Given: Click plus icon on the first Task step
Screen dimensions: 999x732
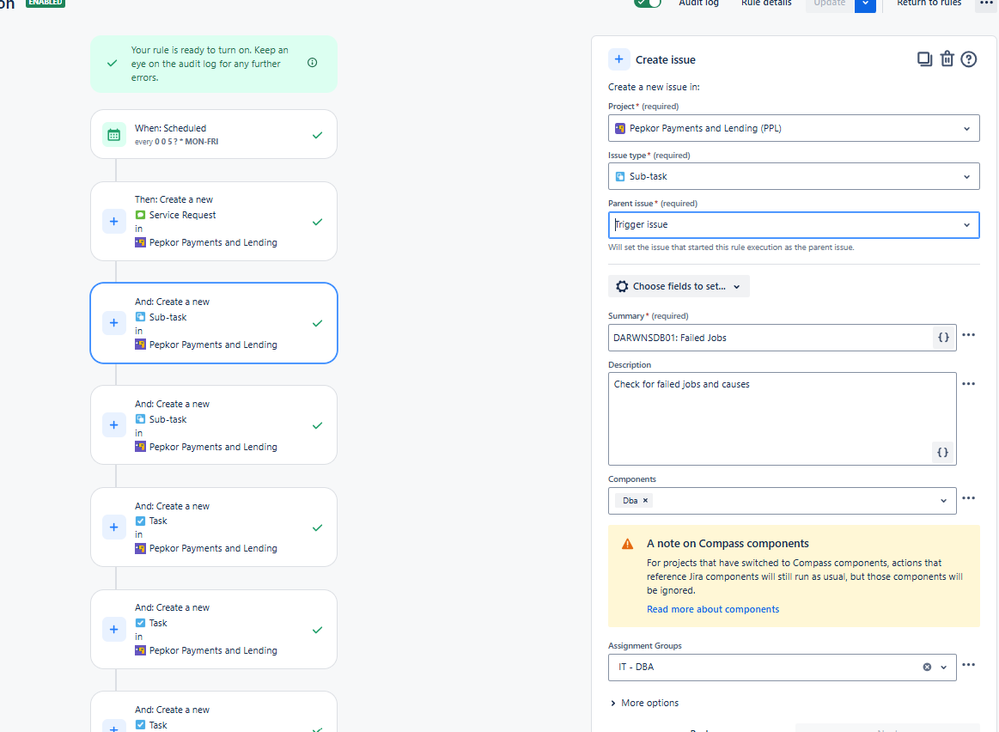Looking at the screenshot, I should pyautogui.click(x=114, y=527).
